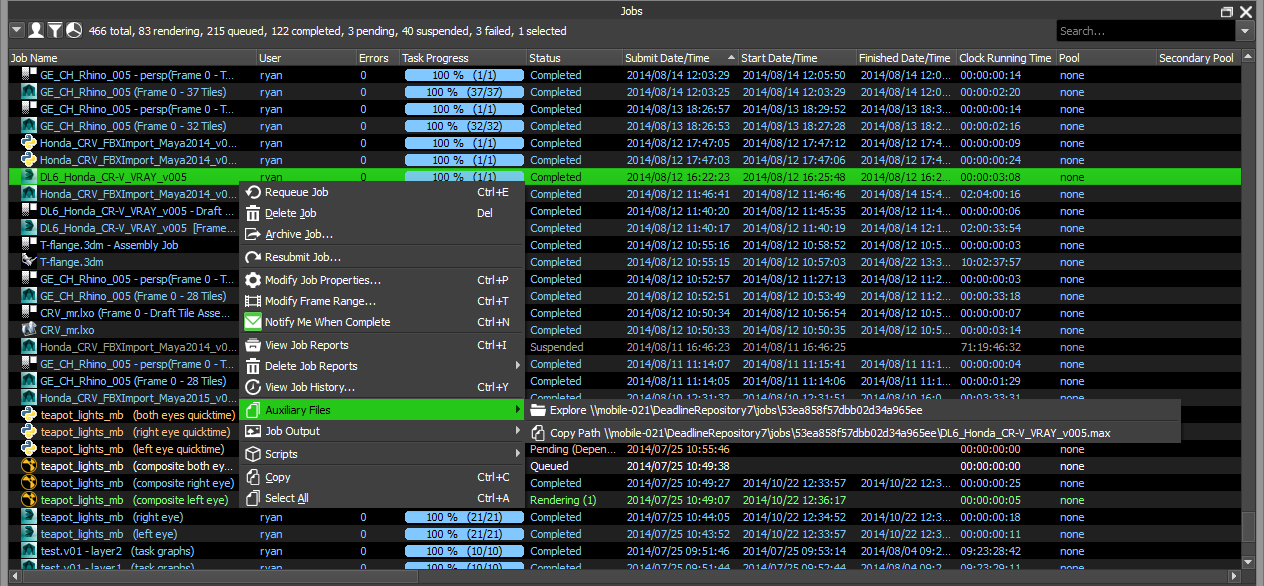
Task: Click Rhino icon of T-flange.3dm job
Action: pos(29,262)
